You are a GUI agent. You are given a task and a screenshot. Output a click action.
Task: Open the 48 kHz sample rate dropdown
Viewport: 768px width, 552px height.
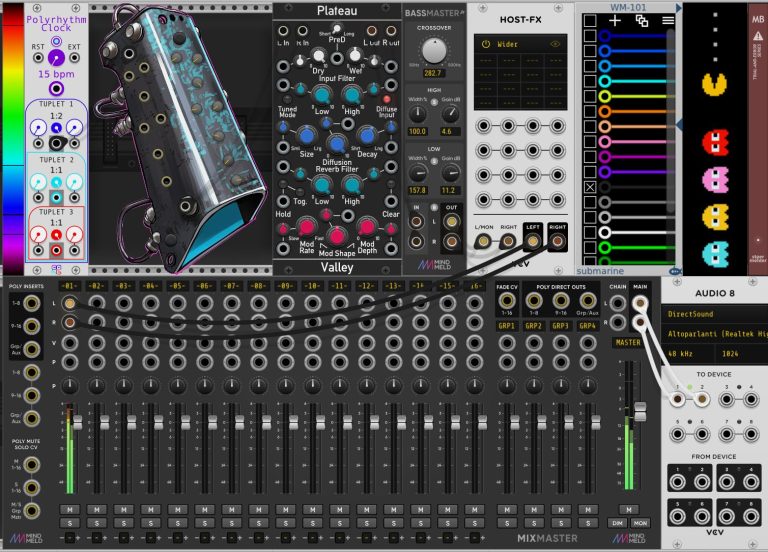(x=688, y=353)
